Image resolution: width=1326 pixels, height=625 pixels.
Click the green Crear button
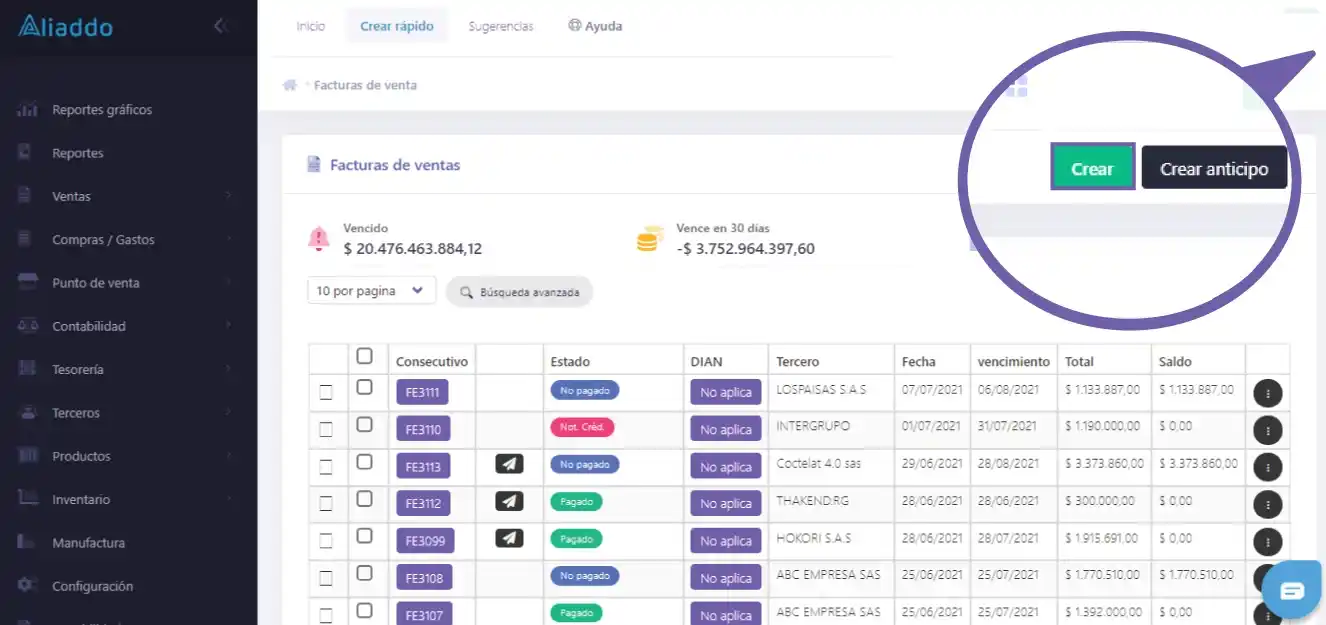pyautogui.click(x=1092, y=168)
